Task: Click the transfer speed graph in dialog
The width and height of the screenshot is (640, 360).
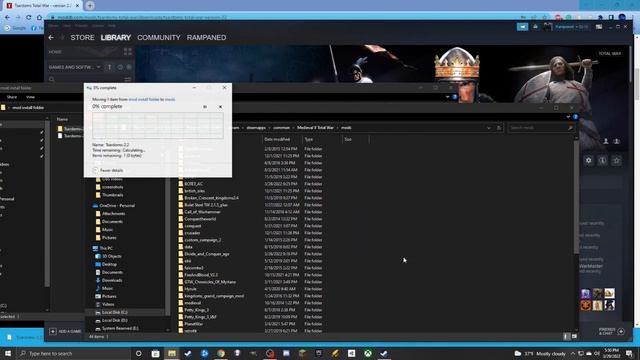Action: (158, 126)
